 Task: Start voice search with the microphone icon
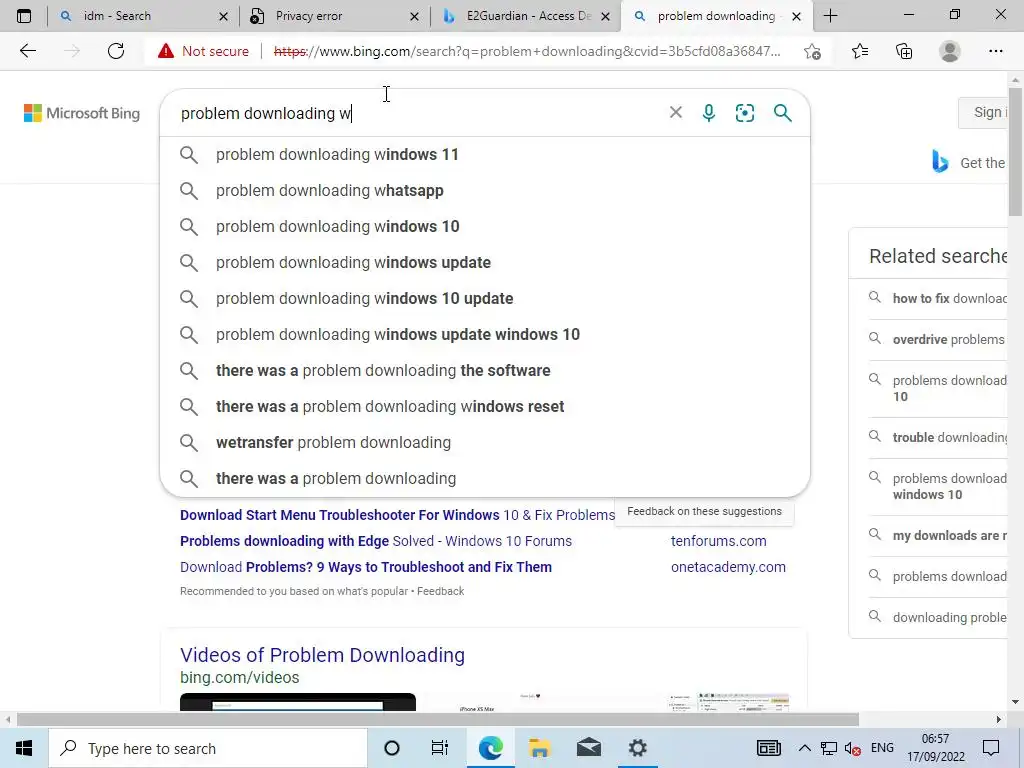[709, 113]
